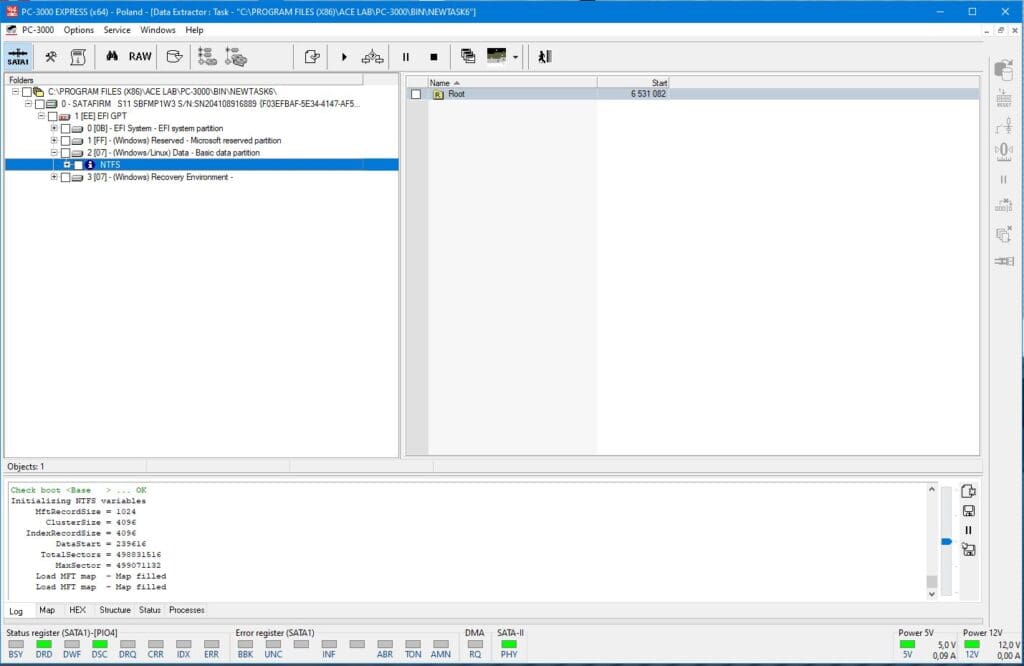The height and width of the screenshot is (666, 1024).
Task: Open dropdown arrow beside the image toolbar icon
Action: tap(515, 57)
